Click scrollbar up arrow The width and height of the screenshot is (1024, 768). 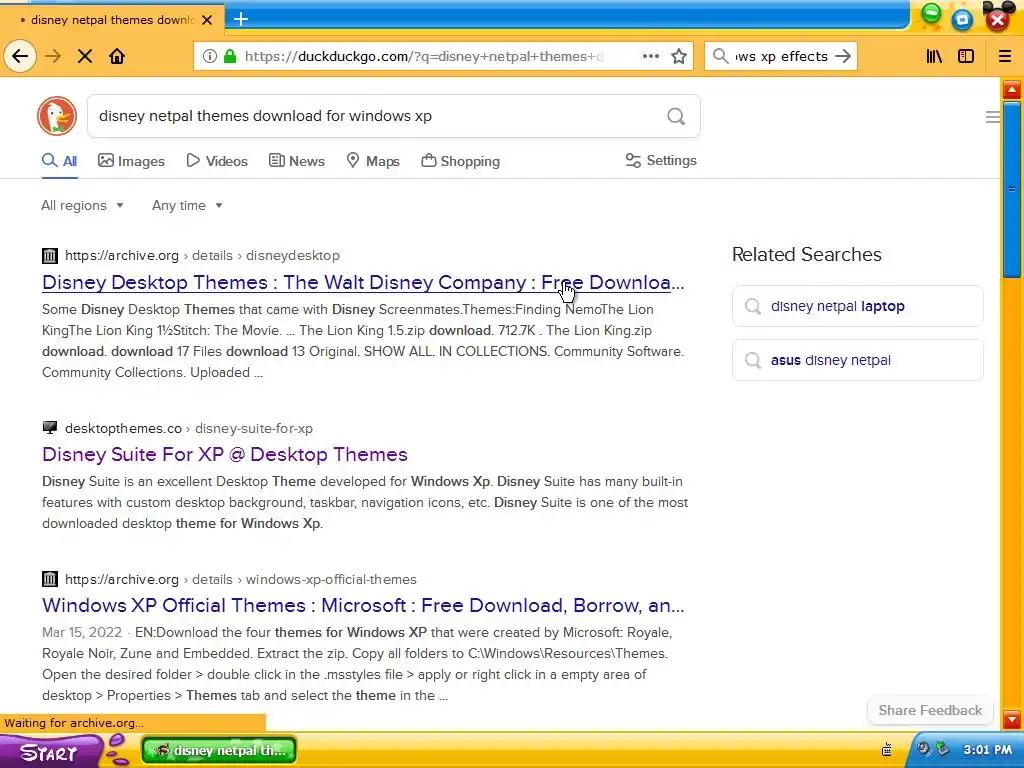click(1012, 89)
